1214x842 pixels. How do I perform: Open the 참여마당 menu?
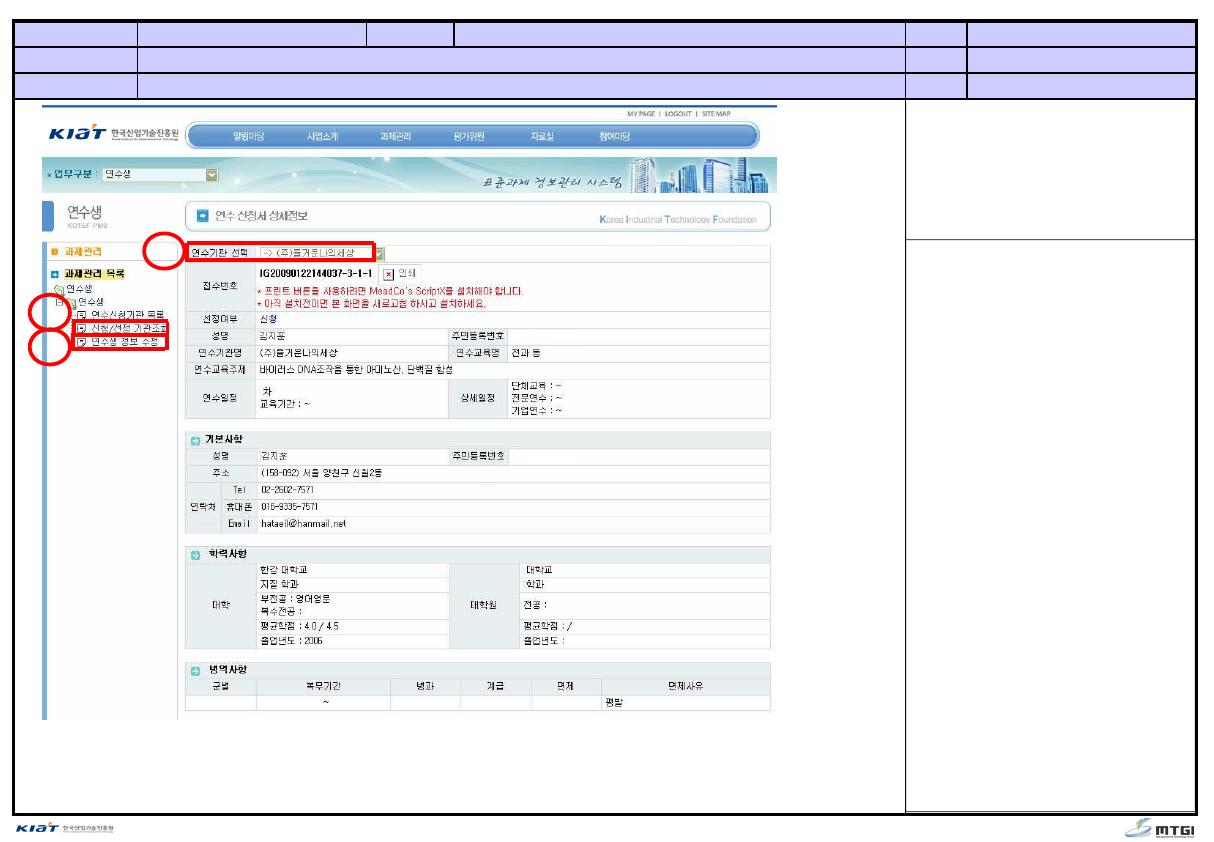coord(615,136)
